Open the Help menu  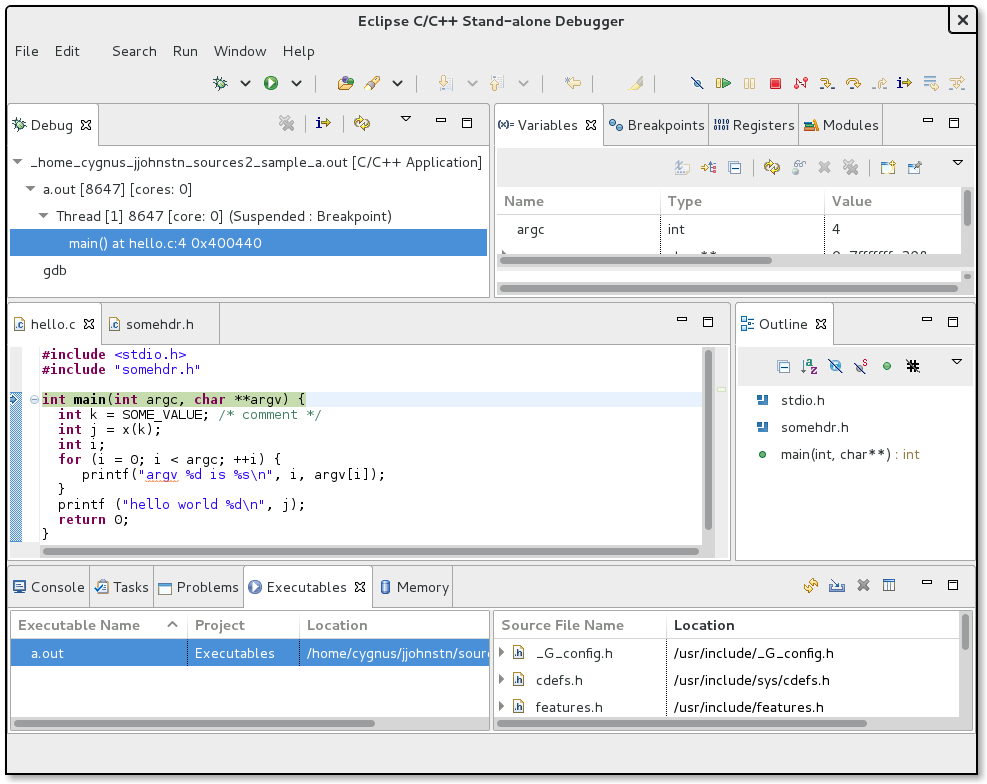298,51
